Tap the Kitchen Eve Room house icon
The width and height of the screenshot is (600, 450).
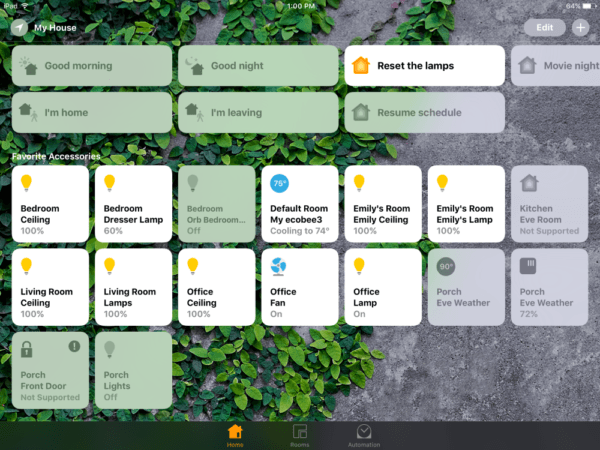(x=529, y=182)
